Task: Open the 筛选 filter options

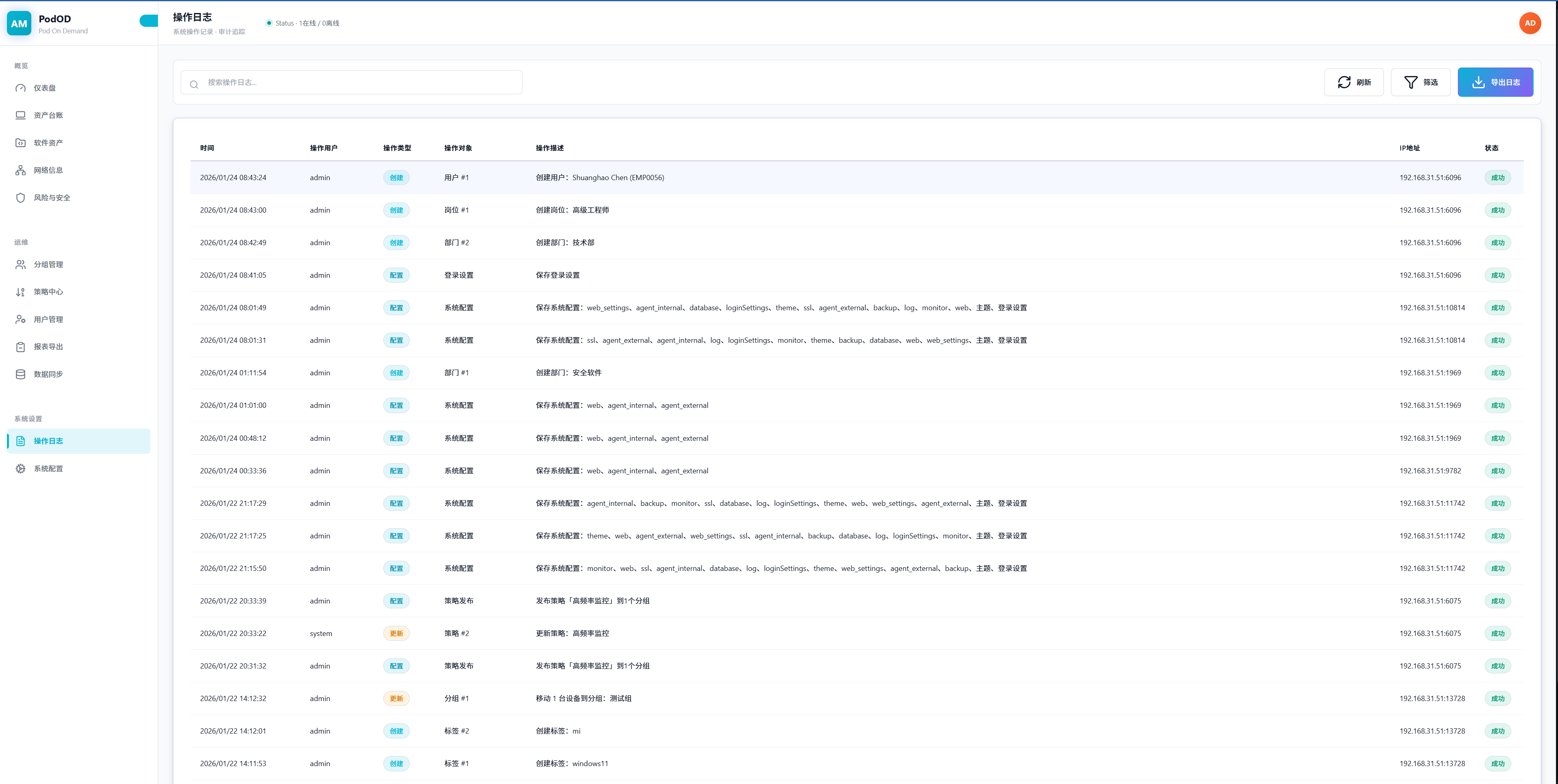Action: click(x=1420, y=82)
